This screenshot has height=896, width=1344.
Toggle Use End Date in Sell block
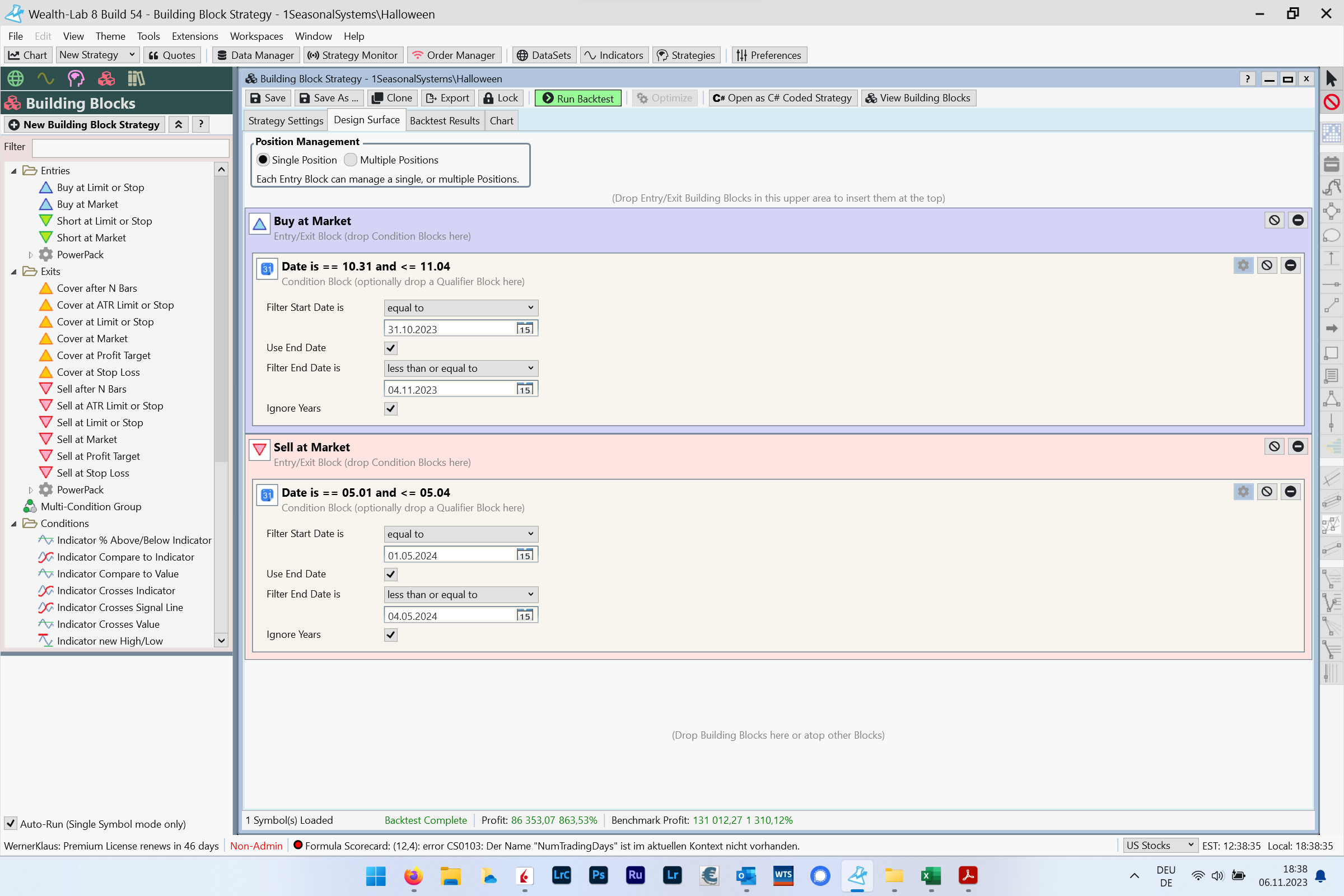[391, 575]
